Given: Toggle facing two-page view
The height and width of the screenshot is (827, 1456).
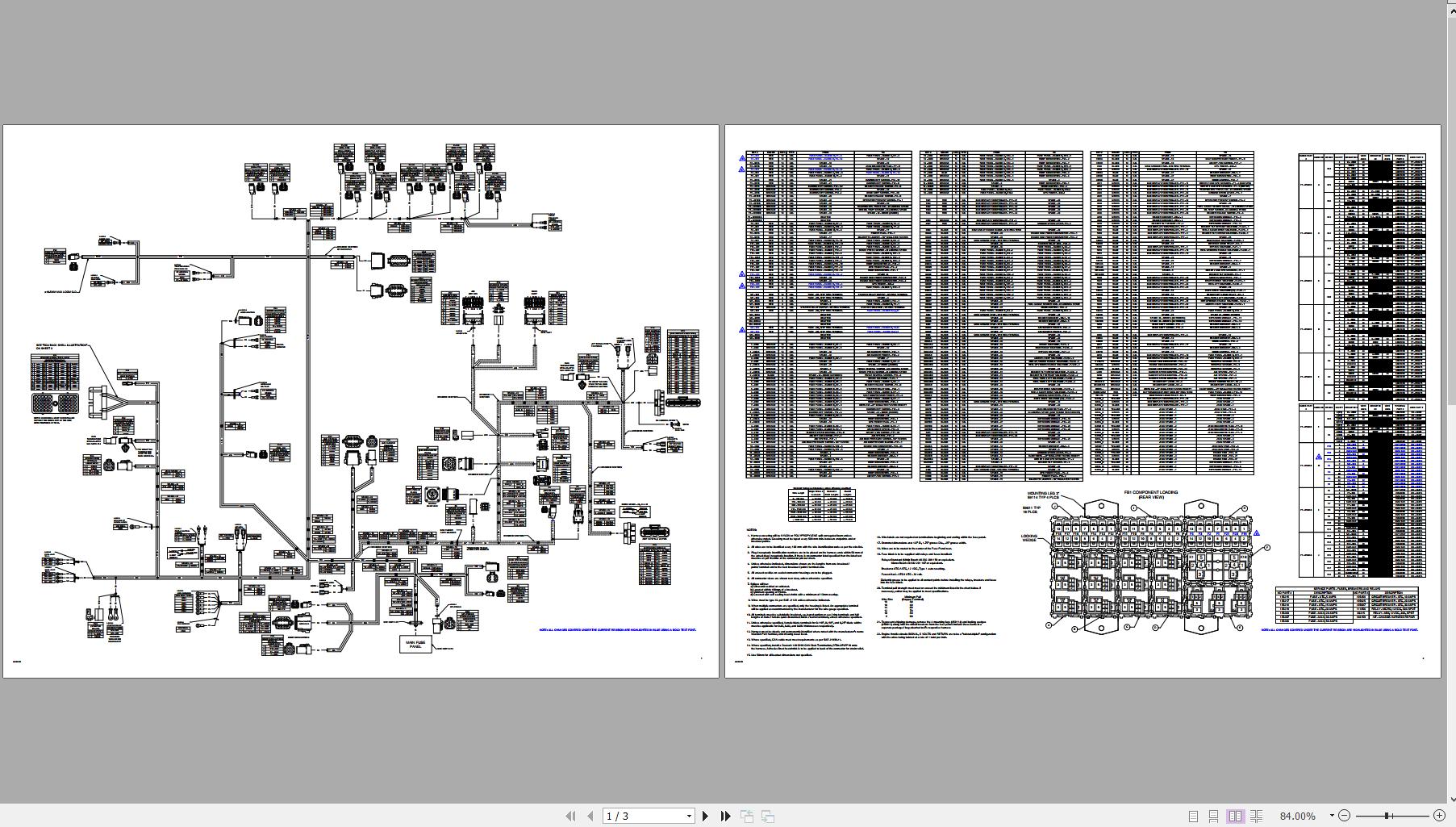Looking at the screenshot, I should (1235, 816).
